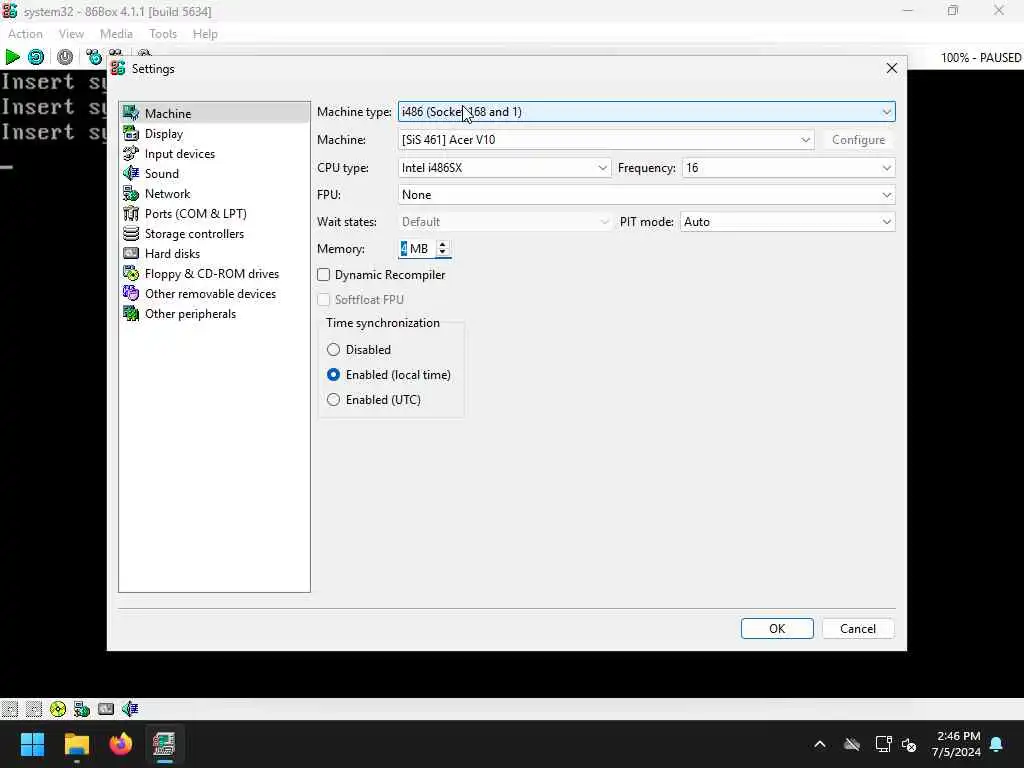Click the Ctrl+Alt+Del toolbar icon
Viewport: 1024px width, 768px height.
click(x=93, y=57)
